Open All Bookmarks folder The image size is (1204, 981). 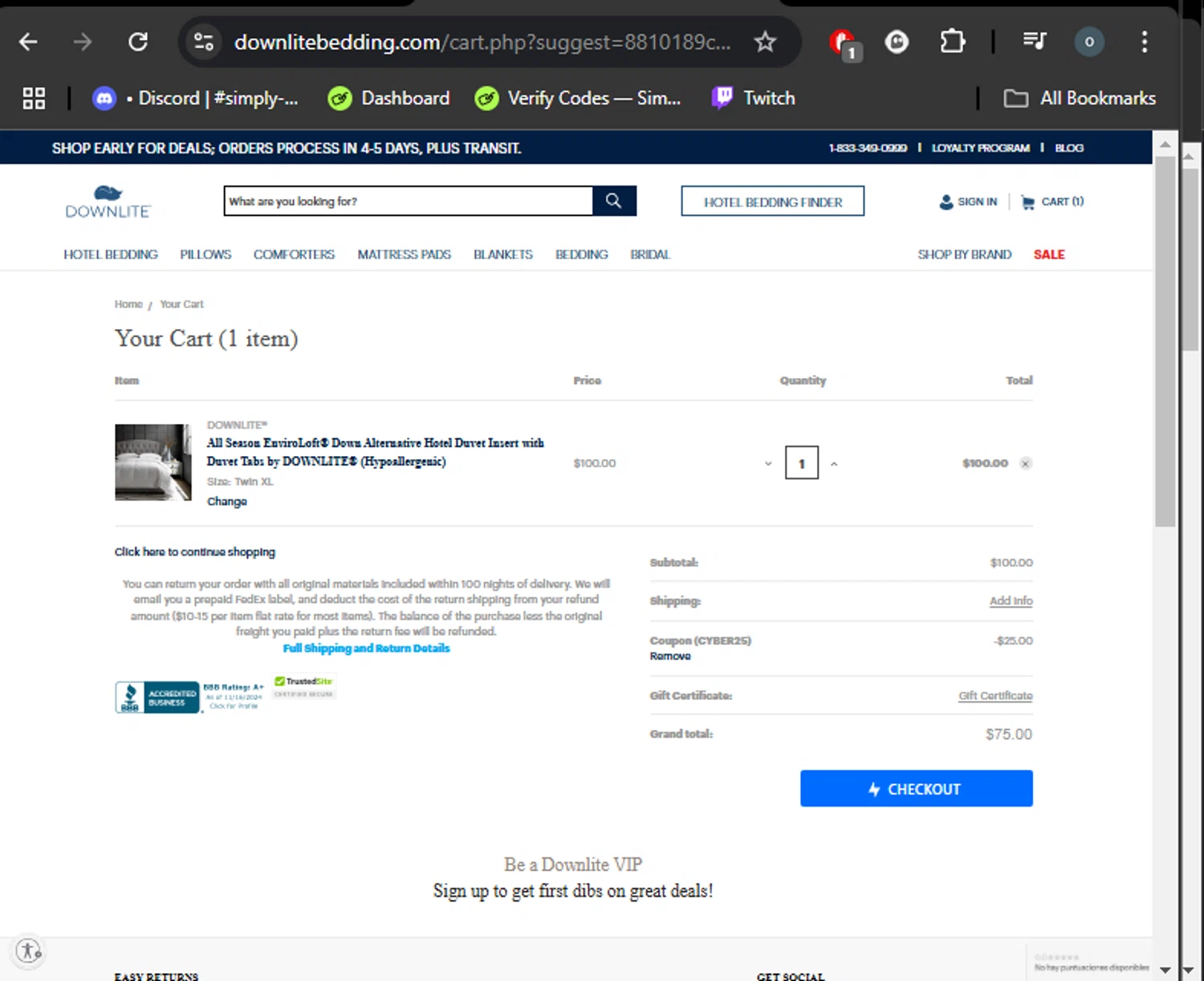(x=1080, y=98)
